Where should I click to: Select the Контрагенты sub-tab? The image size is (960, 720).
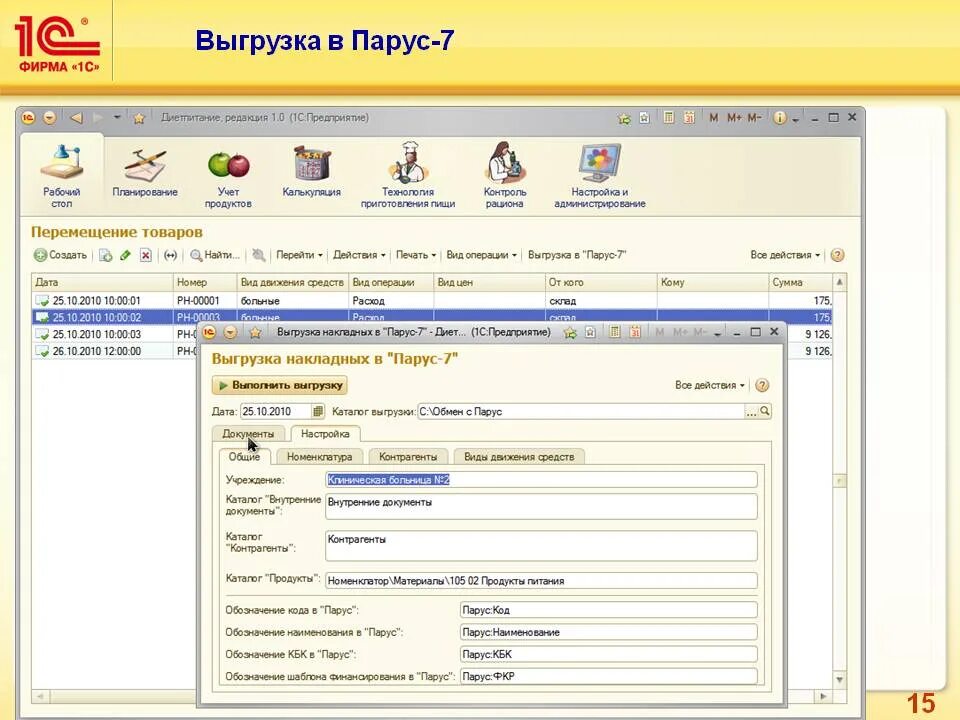pos(408,457)
